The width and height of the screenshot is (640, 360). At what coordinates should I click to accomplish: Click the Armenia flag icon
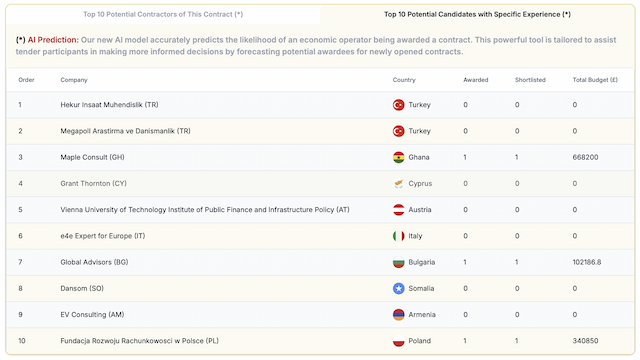pos(398,315)
